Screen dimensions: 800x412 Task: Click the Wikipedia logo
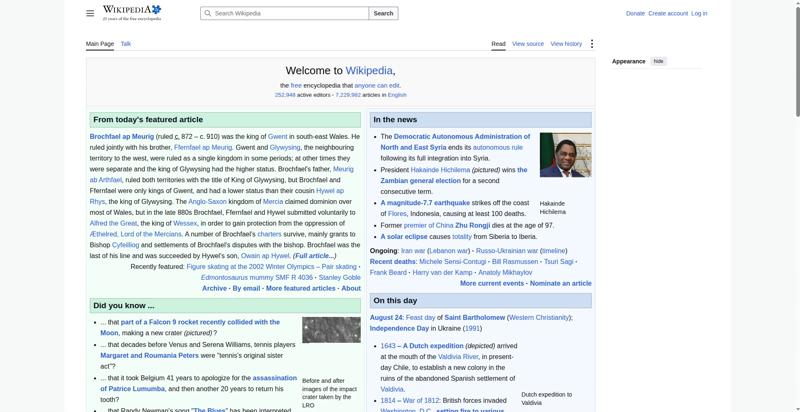[x=132, y=13]
